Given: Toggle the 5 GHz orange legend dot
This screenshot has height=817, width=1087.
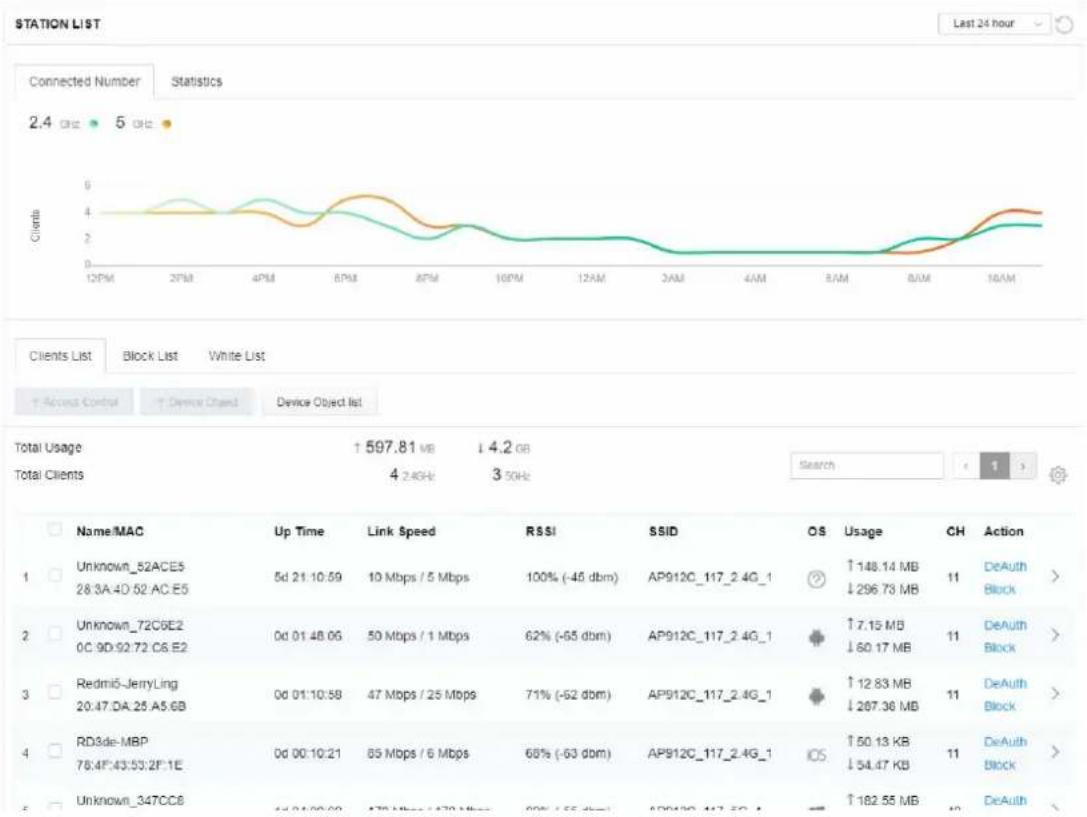Looking at the screenshot, I should coord(166,124).
